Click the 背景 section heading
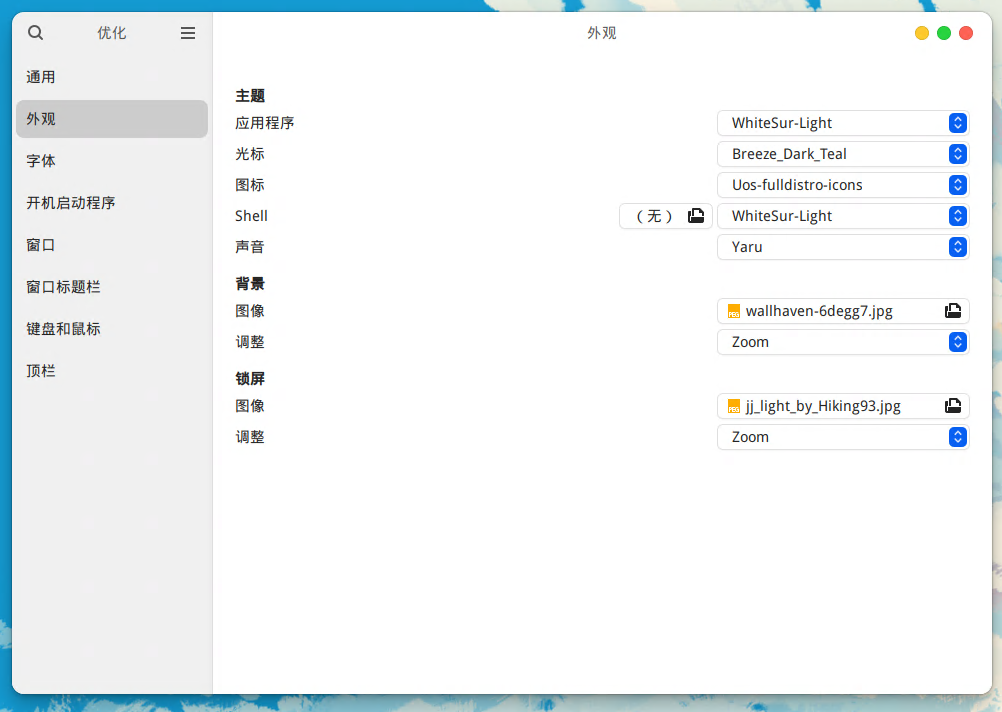This screenshot has height=712, width=1002. click(250, 284)
